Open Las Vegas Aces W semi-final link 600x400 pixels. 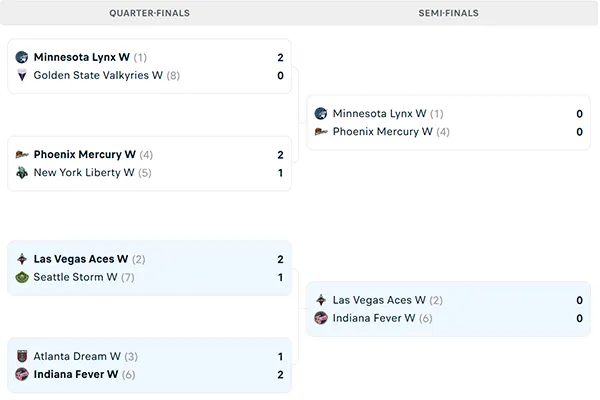coord(379,300)
